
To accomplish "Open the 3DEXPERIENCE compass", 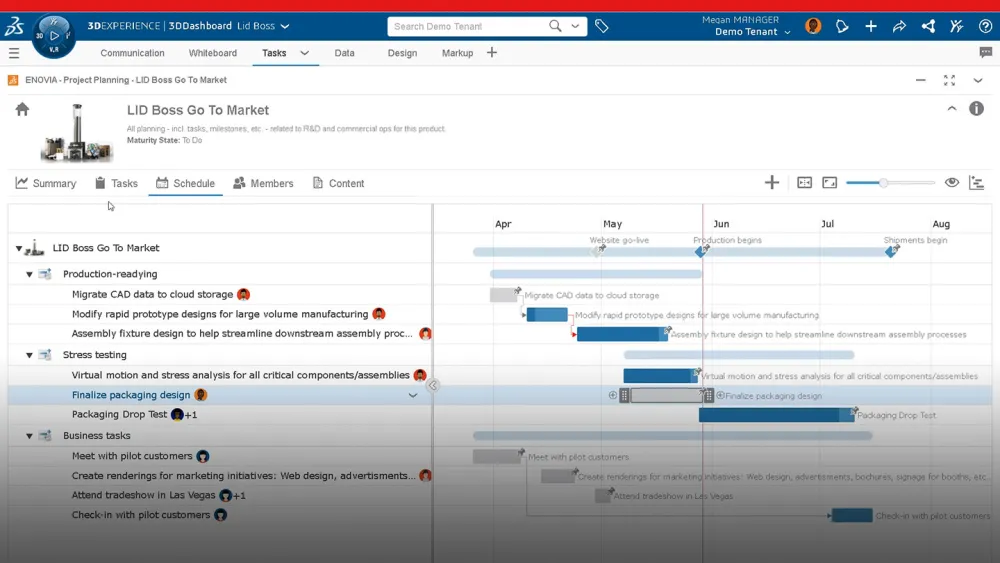I will pos(54,35).
